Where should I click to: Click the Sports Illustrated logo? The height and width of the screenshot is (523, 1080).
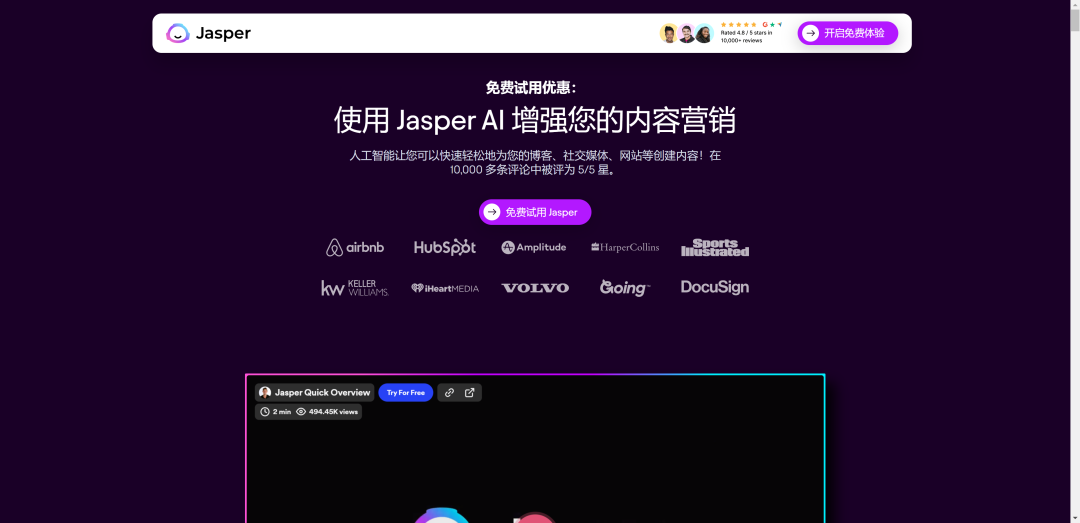715,247
